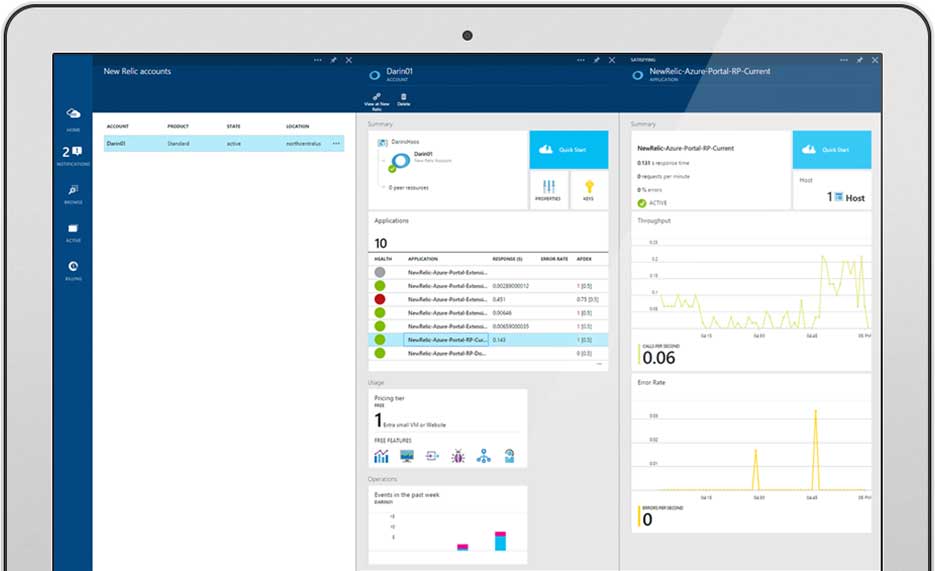Screen dimensions: 935x571
Task: Open Events in the past week chart
Action: click(447, 525)
